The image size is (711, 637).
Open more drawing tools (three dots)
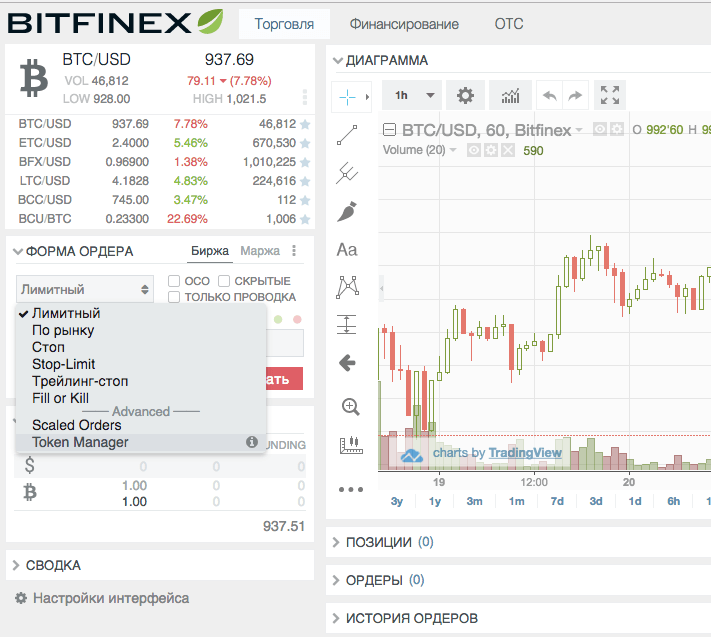[x=351, y=489]
